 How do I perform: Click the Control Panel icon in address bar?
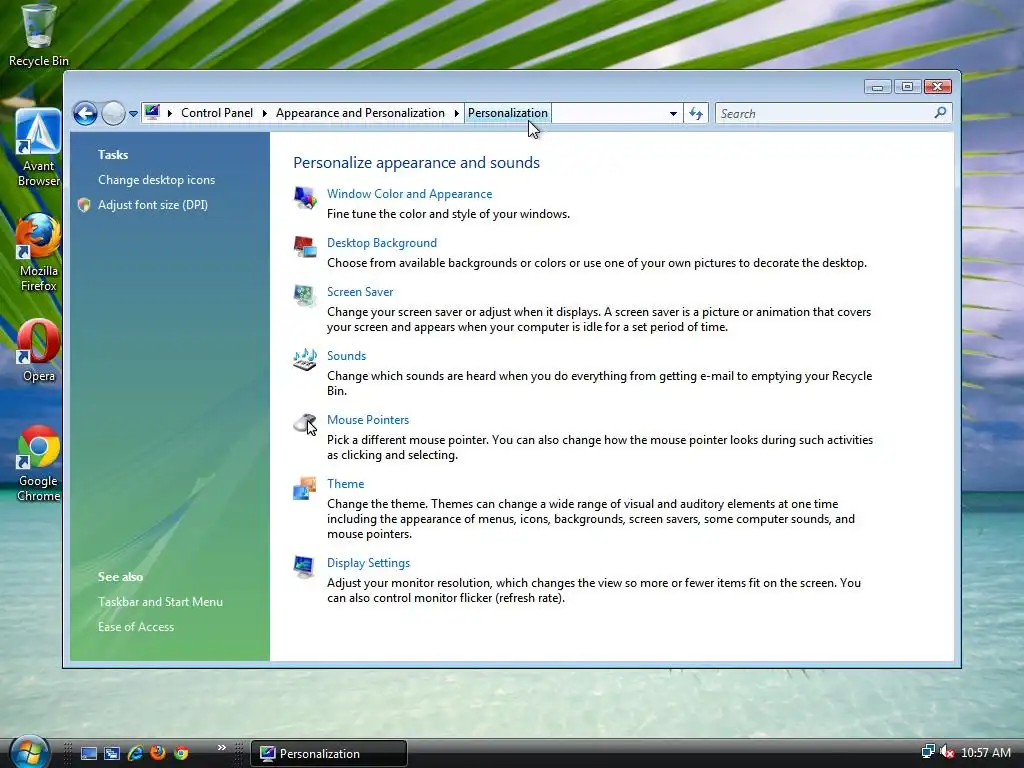152,112
